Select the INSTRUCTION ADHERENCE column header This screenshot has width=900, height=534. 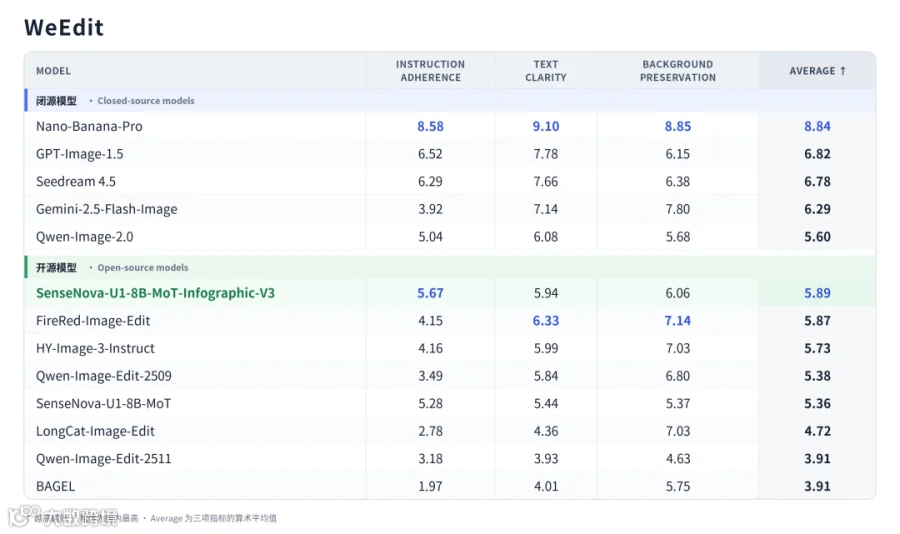(x=430, y=71)
